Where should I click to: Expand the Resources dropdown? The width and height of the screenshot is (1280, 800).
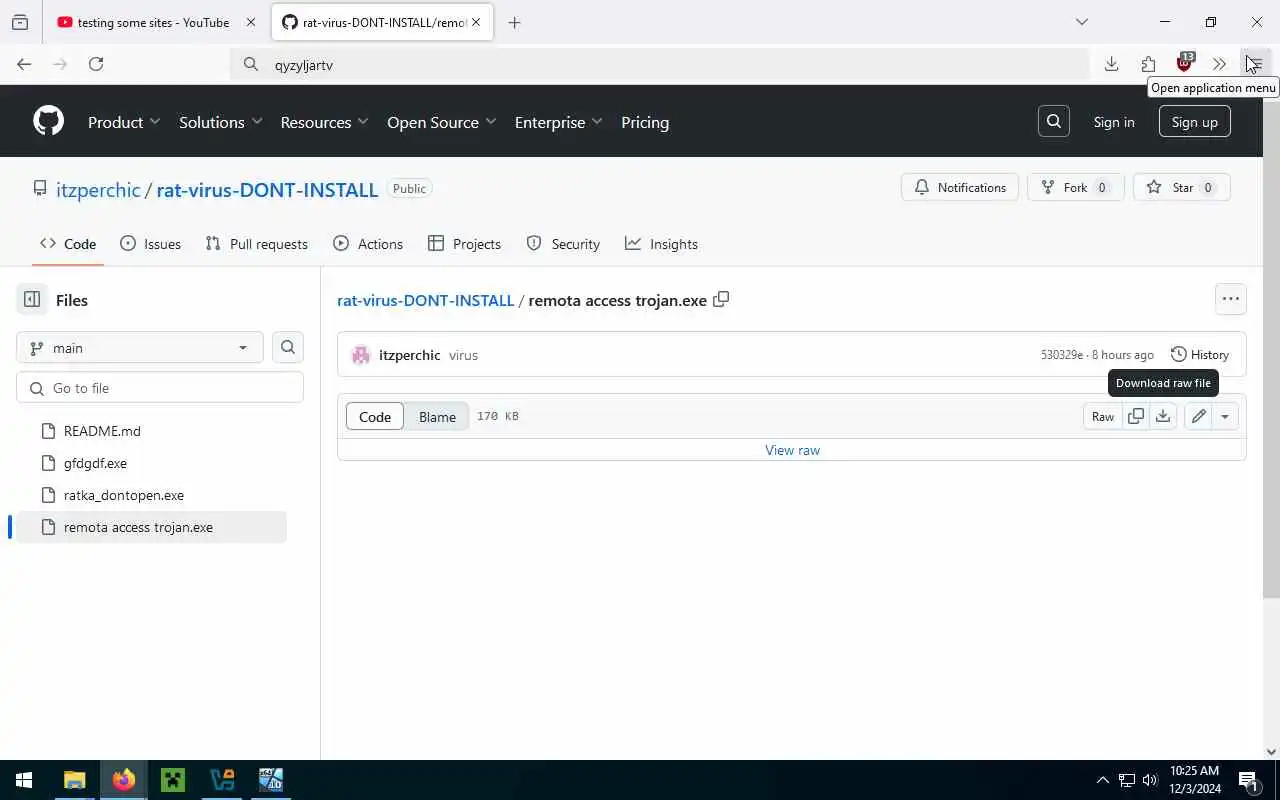click(x=324, y=122)
